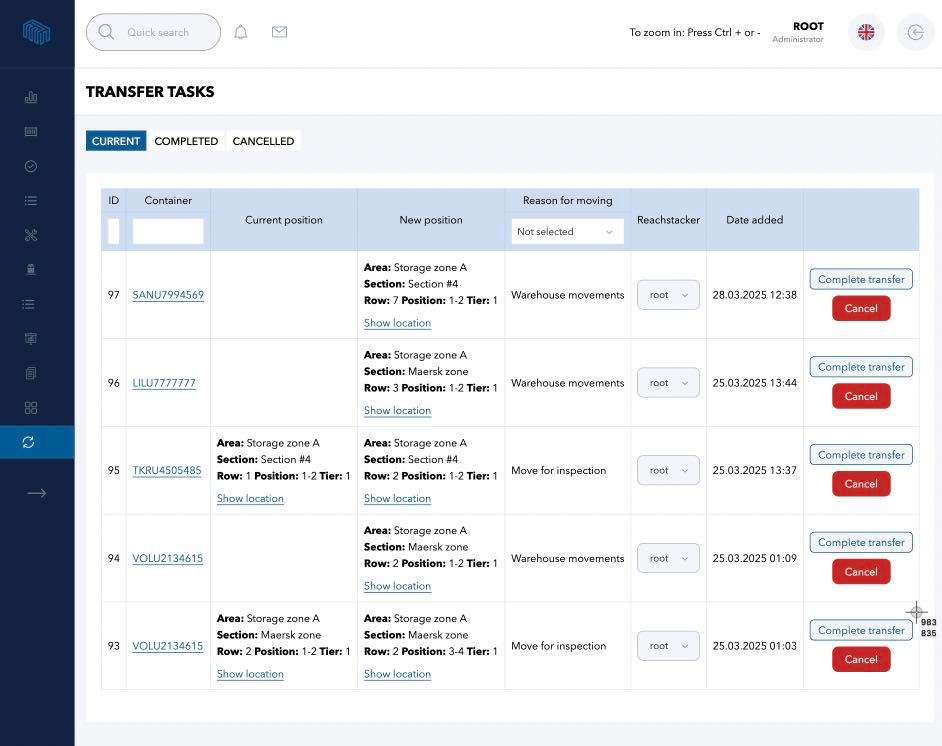
Task: Open the container rack sidebar icon
Action: pyautogui.click(x=31, y=132)
